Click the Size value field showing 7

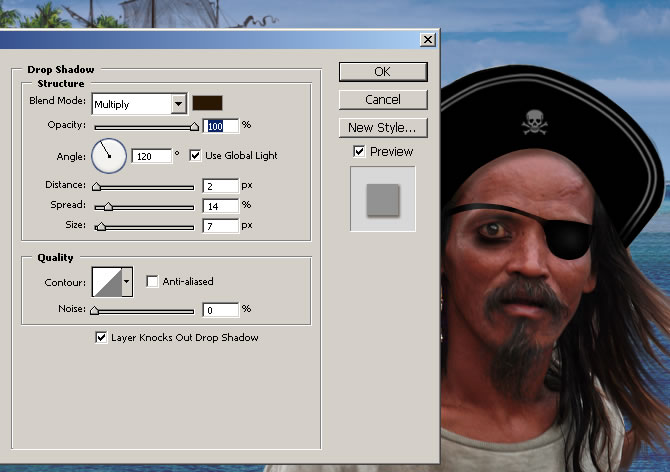tap(220, 226)
